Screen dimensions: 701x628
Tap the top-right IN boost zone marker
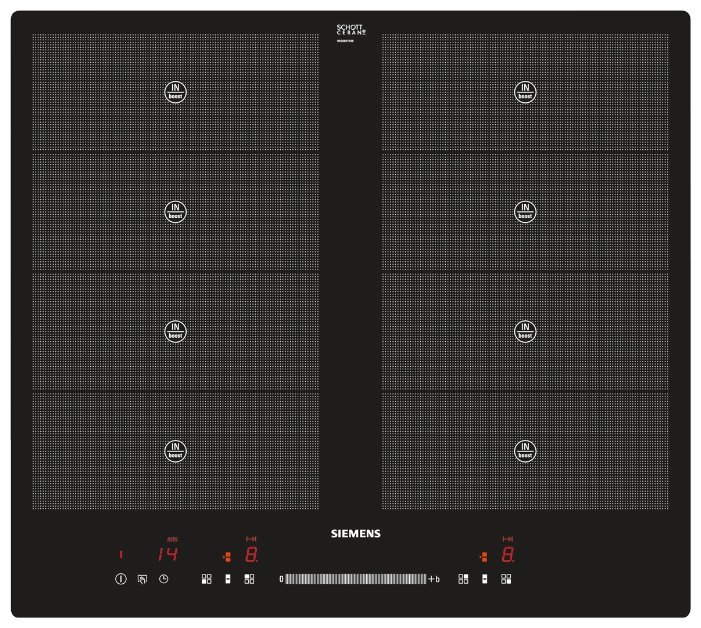pos(525,92)
